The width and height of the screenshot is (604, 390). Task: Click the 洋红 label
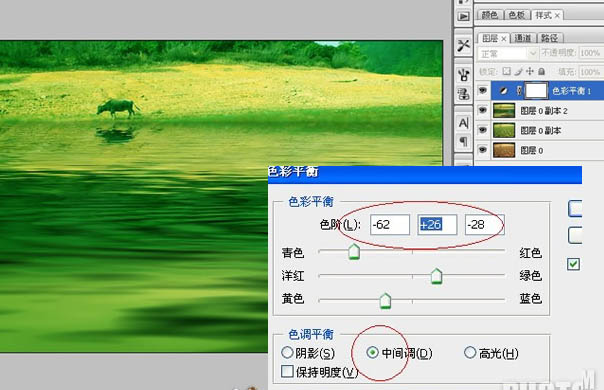pyautogui.click(x=293, y=276)
